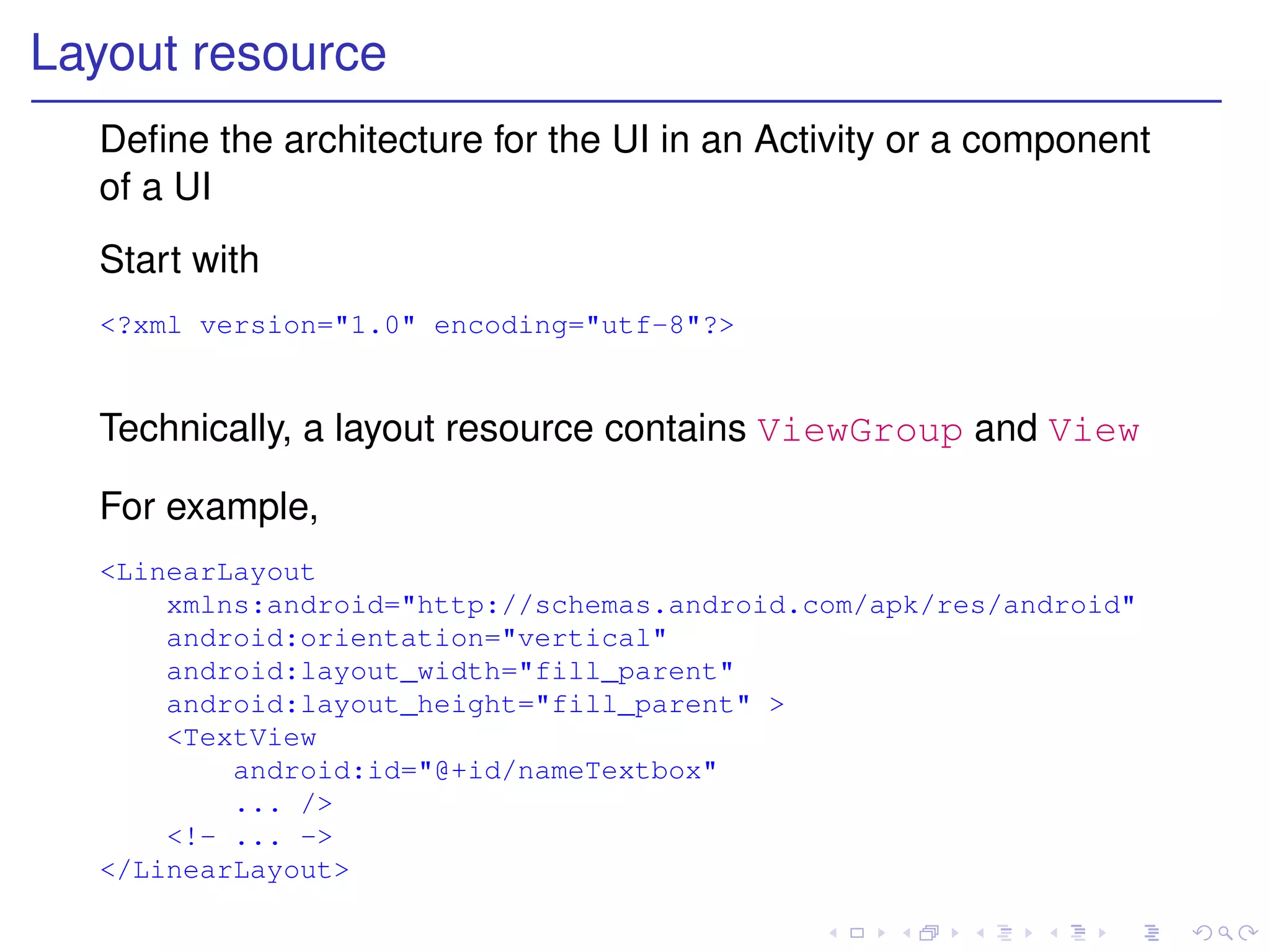Go back using the counterclockwise arrow icon
The height and width of the screenshot is (952, 1270).
(x=1202, y=933)
